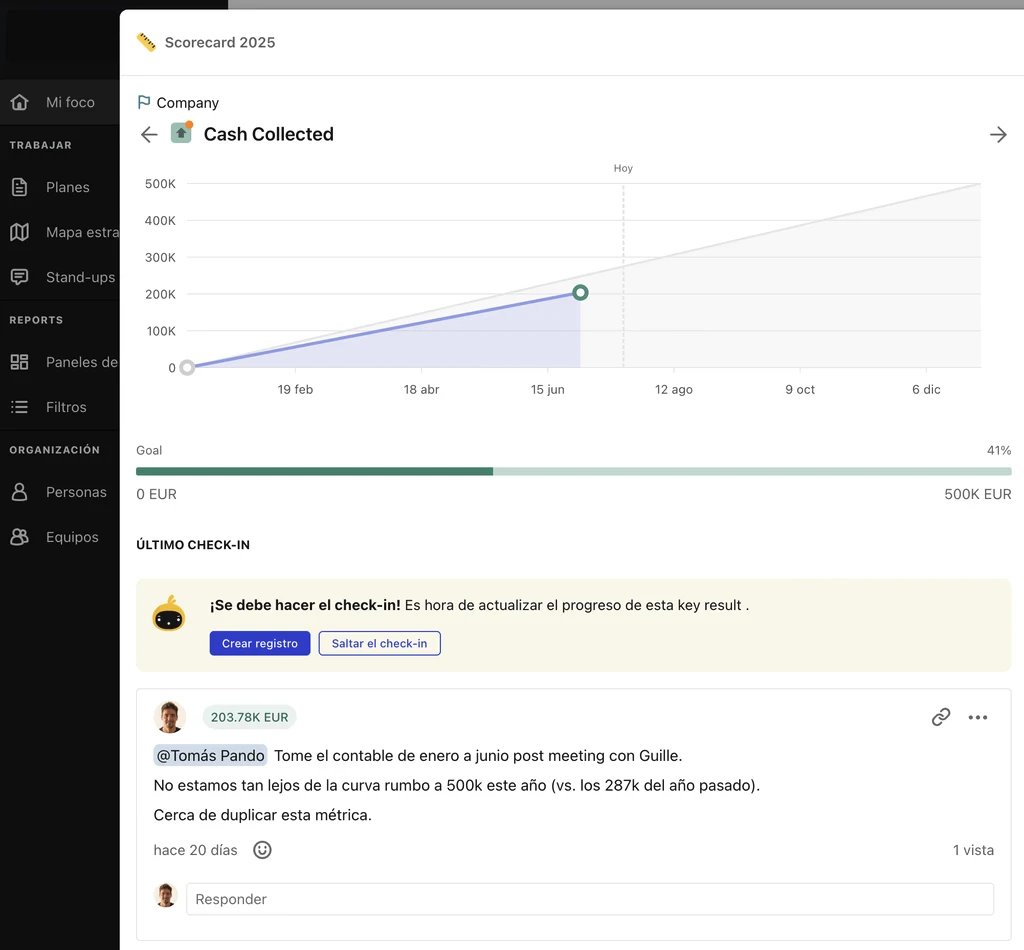1024x950 pixels.
Task: Click '6 dic' axis label
Action: [926, 390]
